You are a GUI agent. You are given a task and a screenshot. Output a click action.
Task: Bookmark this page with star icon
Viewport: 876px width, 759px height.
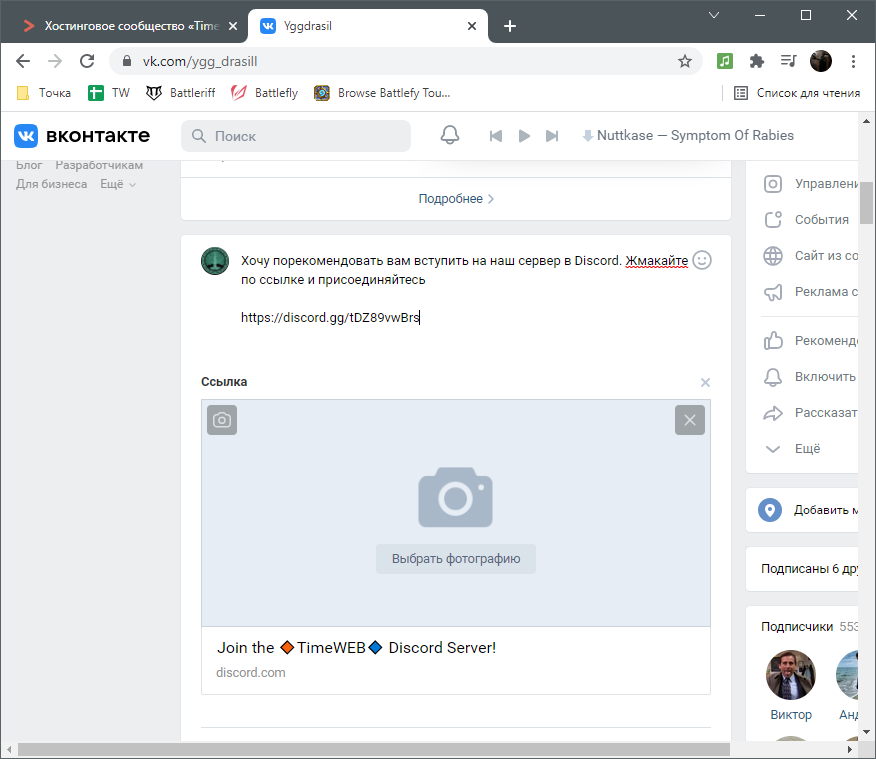tap(685, 61)
